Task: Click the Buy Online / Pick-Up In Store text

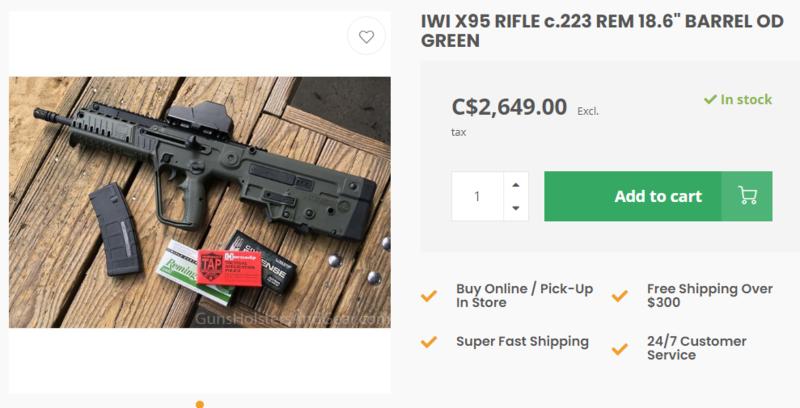Action: click(x=524, y=296)
